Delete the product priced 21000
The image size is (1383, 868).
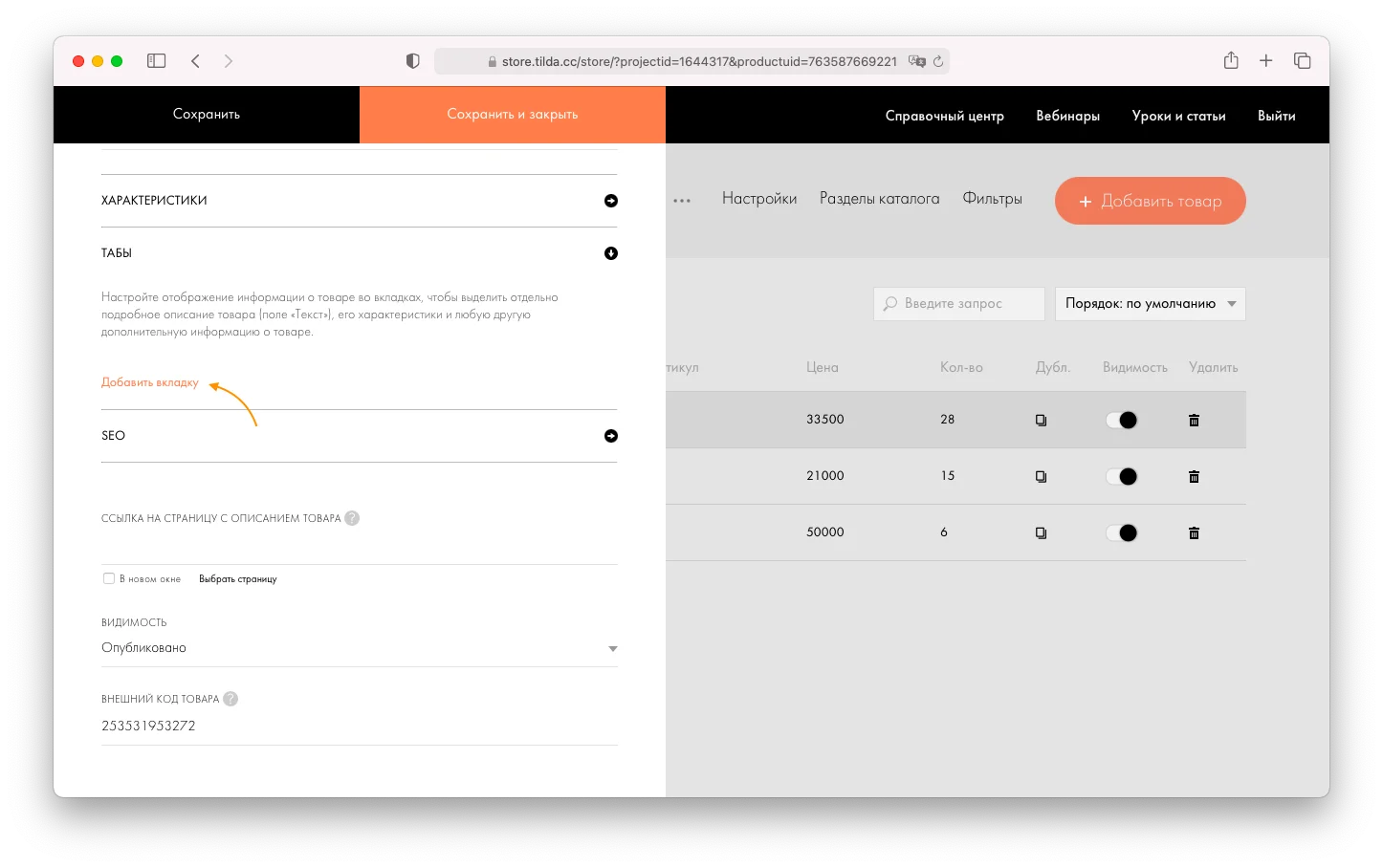pyautogui.click(x=1194, y=476)
